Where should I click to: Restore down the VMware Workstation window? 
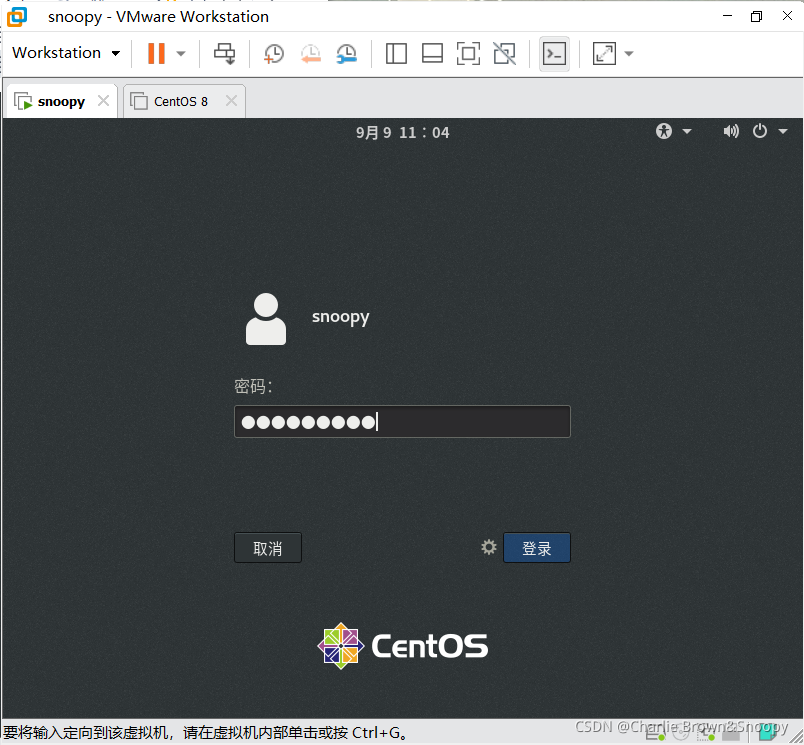pyautogui.click(x=756, y=16)
